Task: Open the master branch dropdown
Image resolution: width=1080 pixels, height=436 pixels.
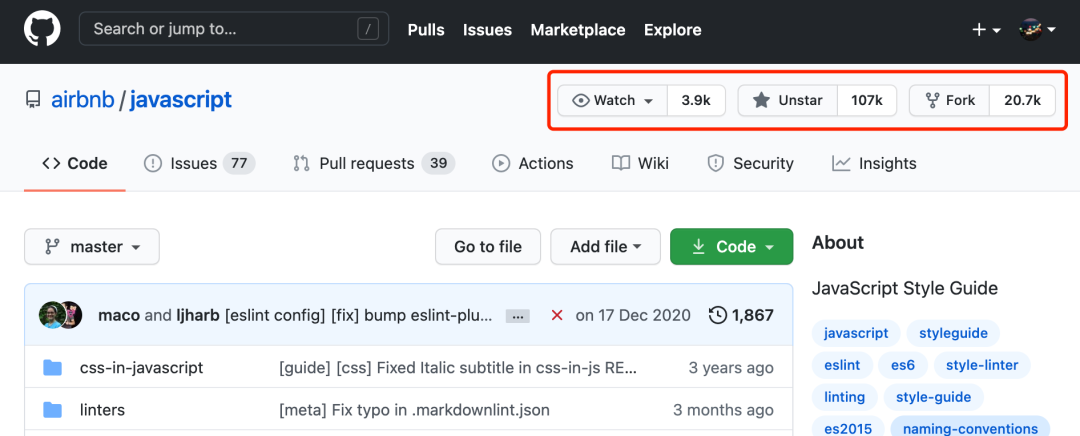Action: 92,246
